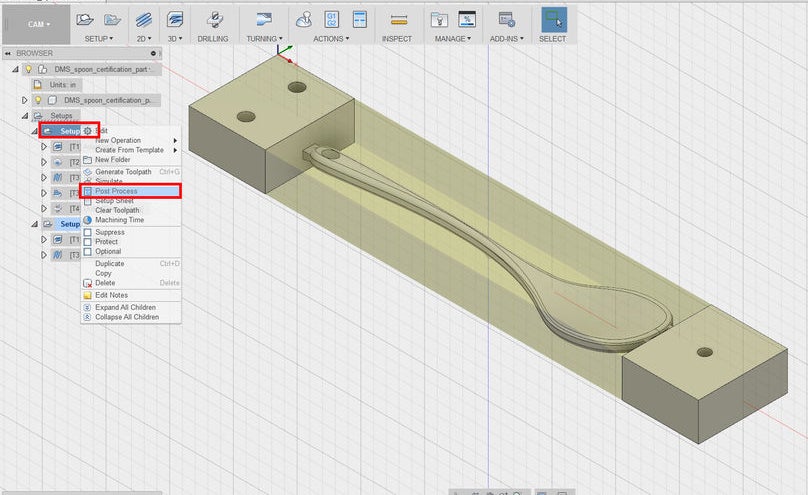The height and width of the screenshot is (495, 808).
Task: Click the Setups folder icon
Action: click(38, 115)
